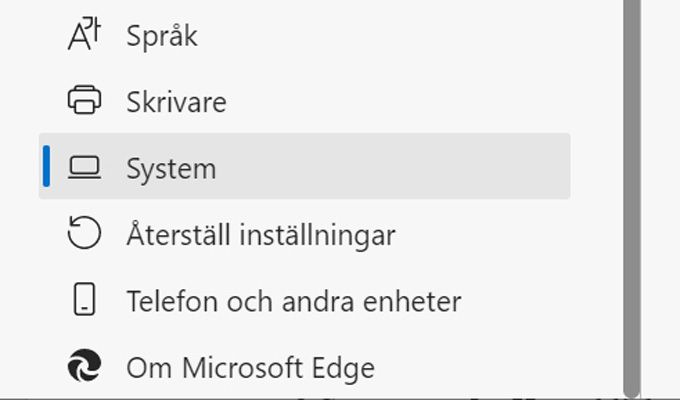680x400 pixels.
Task: Click the sidebar vertical scrollbar thumb
Action: click(632, 197)
